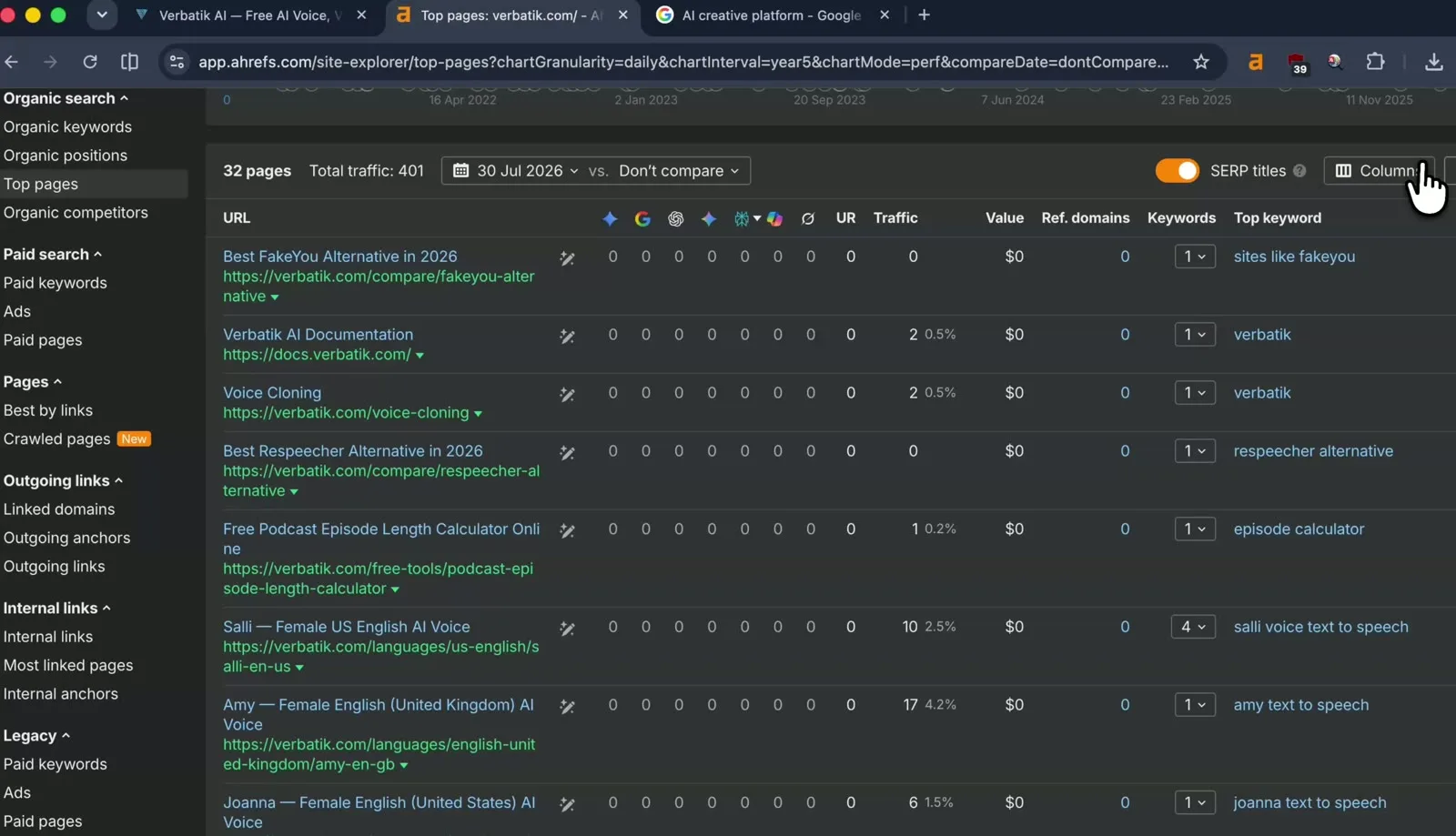Click the address bar URL field
The image size is (1456, 836).
click(683, 62)
